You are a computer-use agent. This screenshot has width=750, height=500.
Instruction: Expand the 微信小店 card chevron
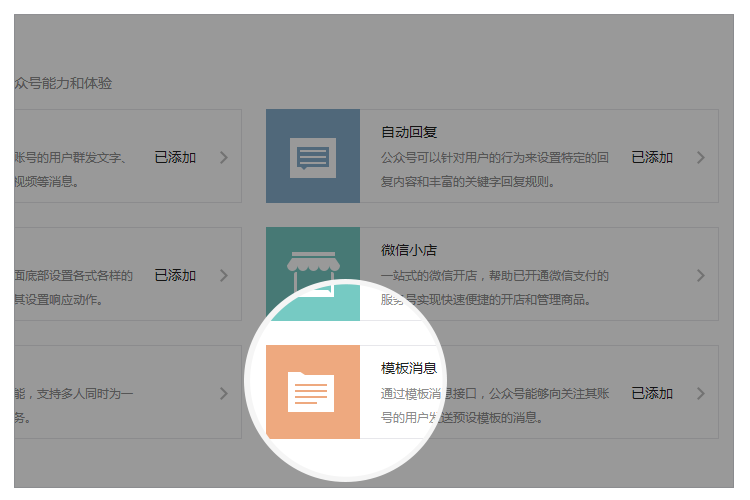pyautogui.click(x=701, y=276)
